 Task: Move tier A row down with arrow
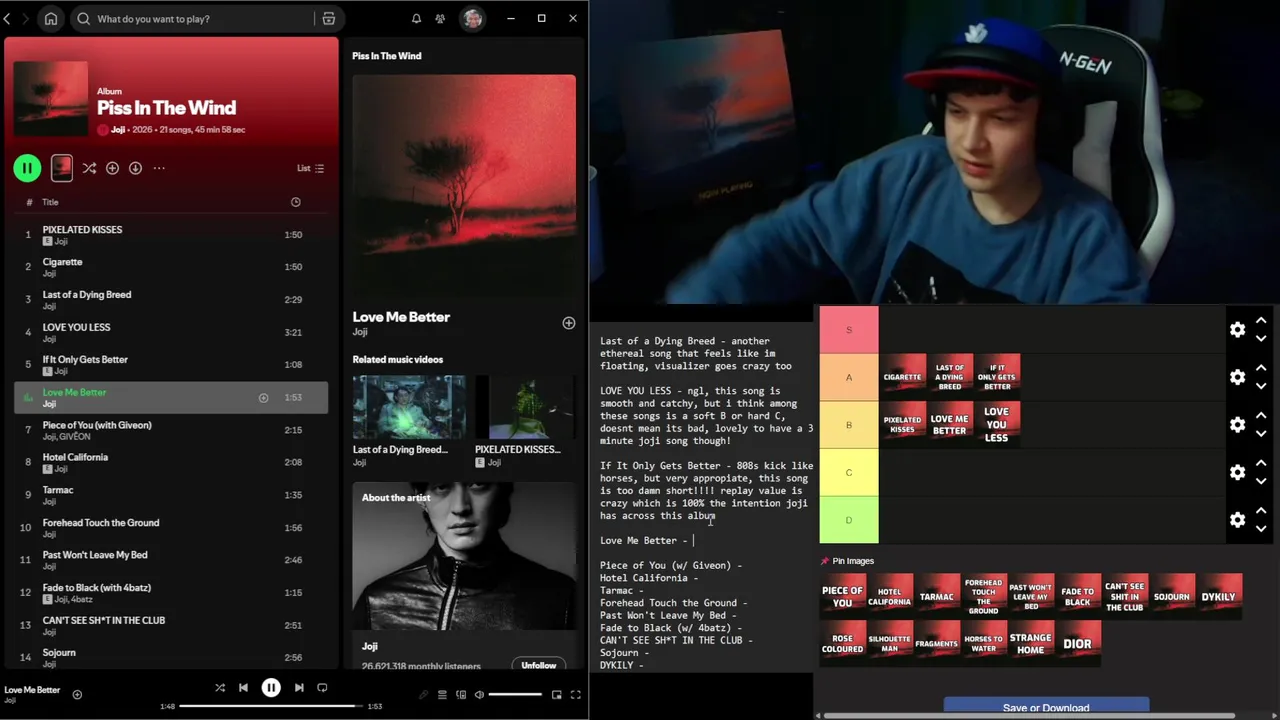point(1261,386)
